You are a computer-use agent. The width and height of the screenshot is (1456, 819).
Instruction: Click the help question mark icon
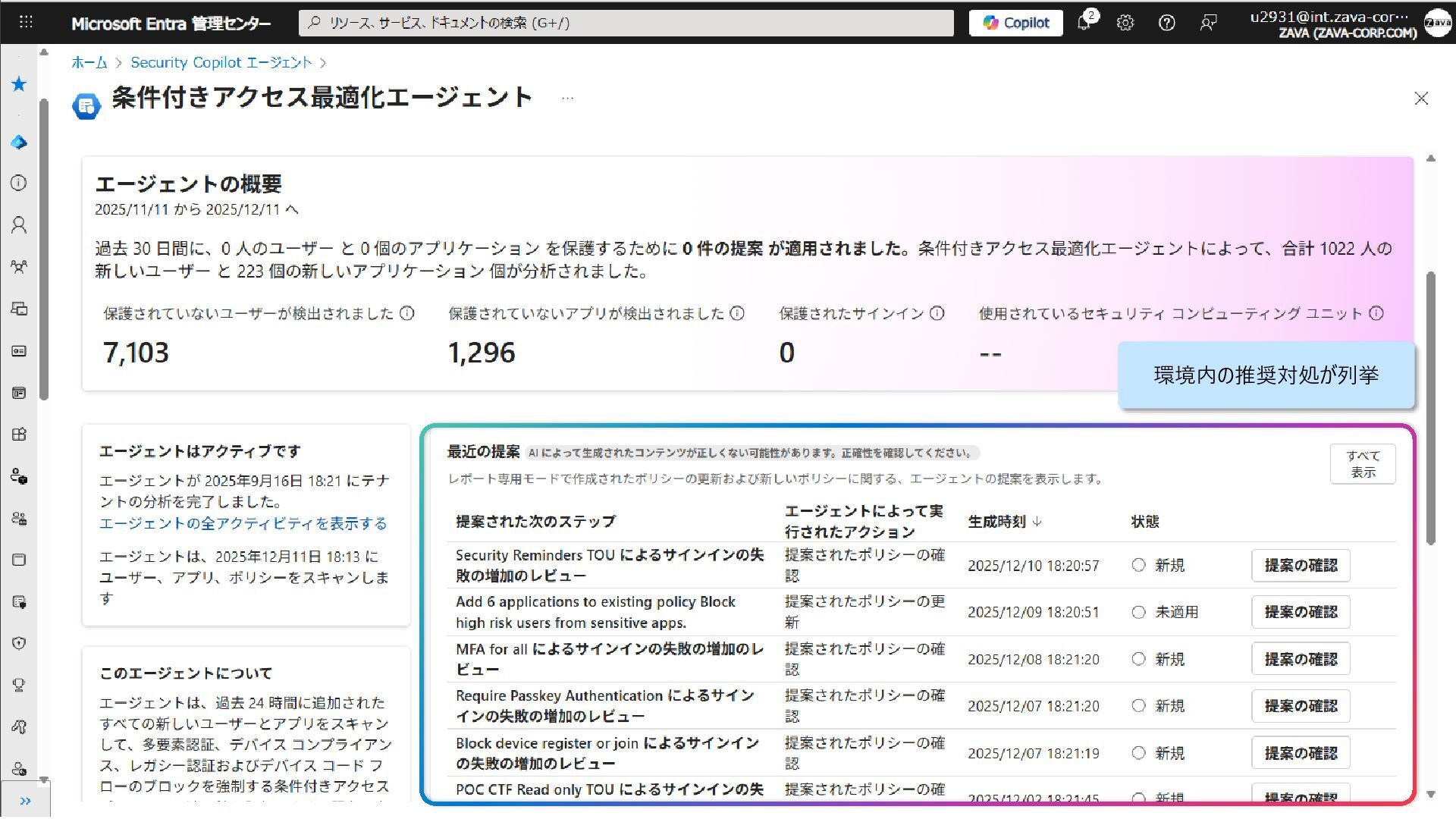(1167, 23)
